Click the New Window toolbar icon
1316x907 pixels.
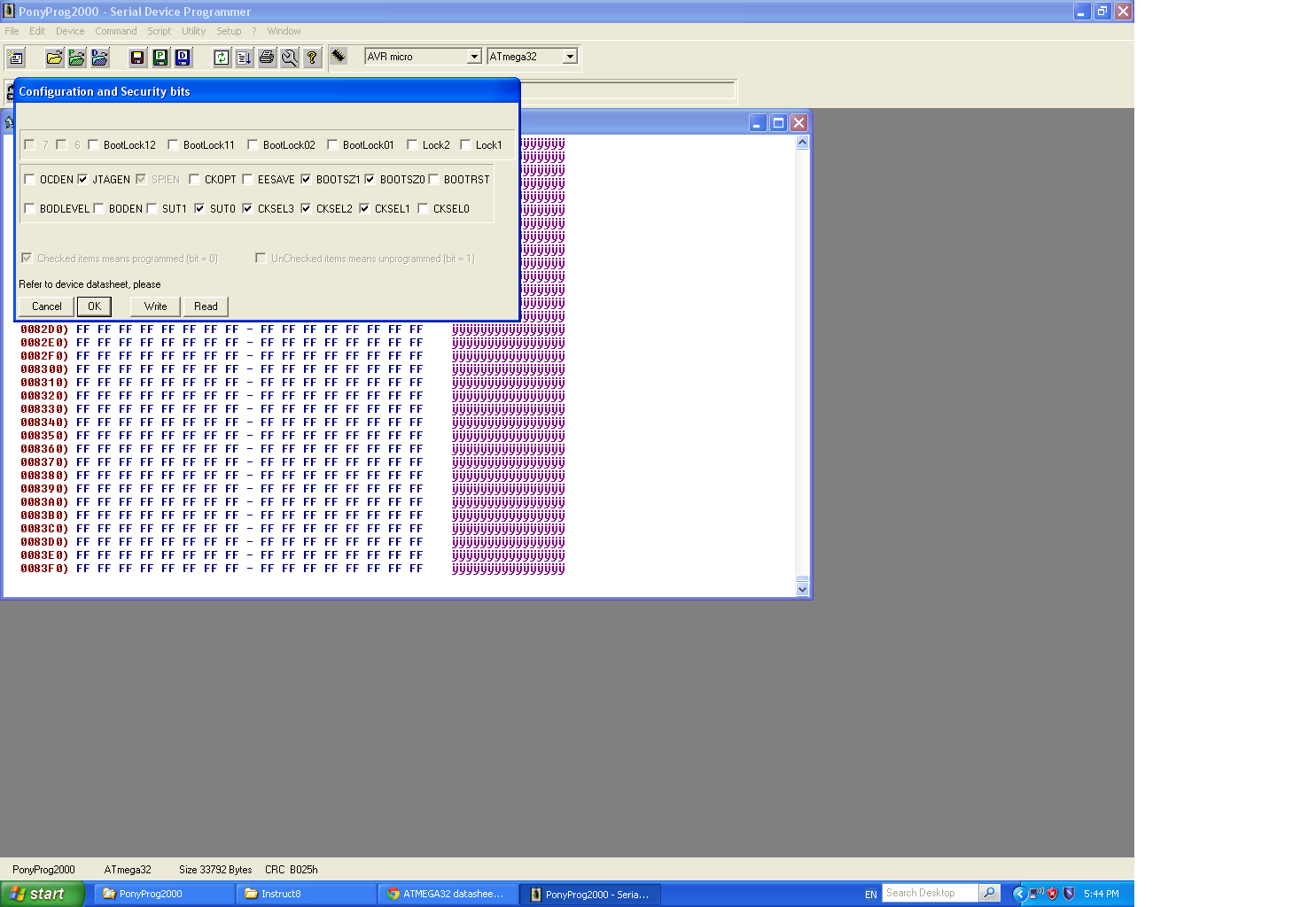point(16,58)
